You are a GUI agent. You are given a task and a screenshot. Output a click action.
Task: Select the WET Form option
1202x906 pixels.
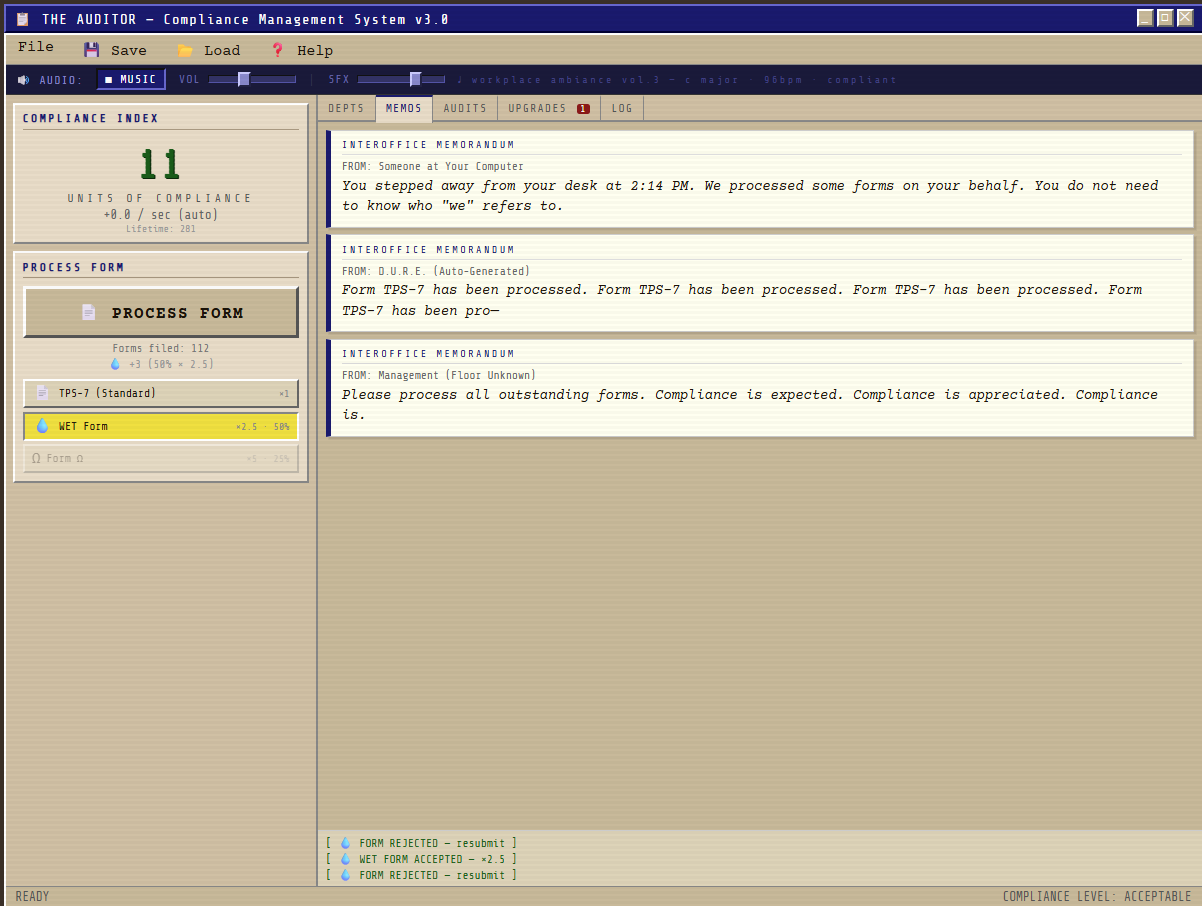161,426
